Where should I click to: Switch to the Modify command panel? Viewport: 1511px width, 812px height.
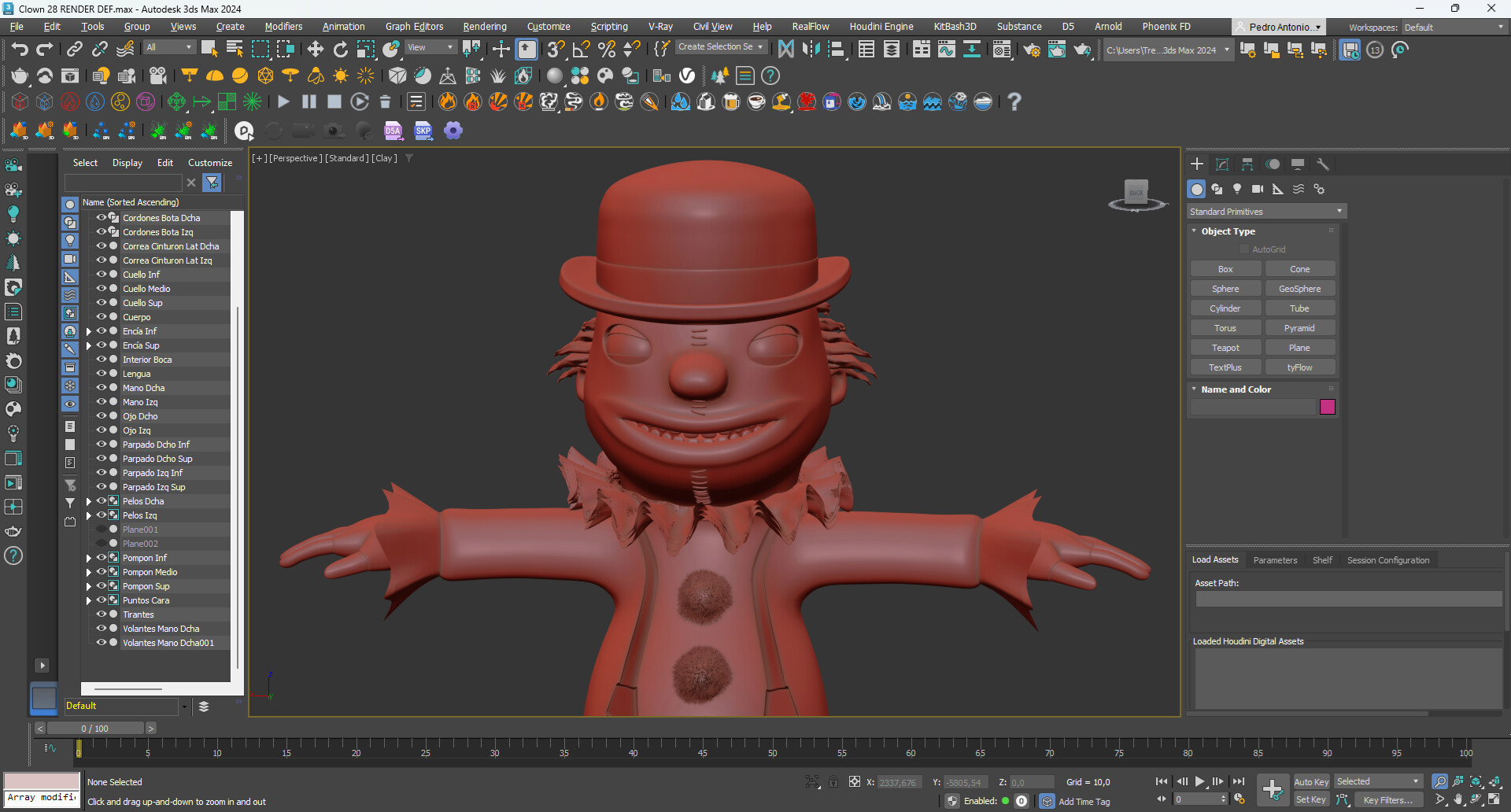(1222, 164)
